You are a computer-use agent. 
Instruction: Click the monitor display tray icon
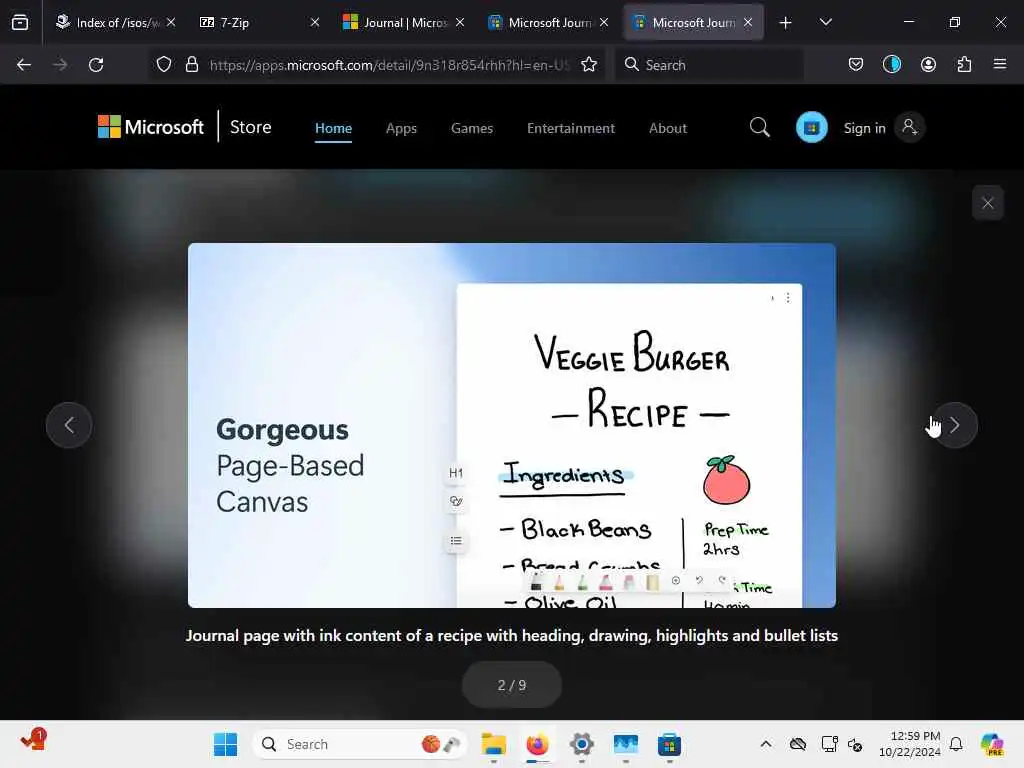[829, 744]
